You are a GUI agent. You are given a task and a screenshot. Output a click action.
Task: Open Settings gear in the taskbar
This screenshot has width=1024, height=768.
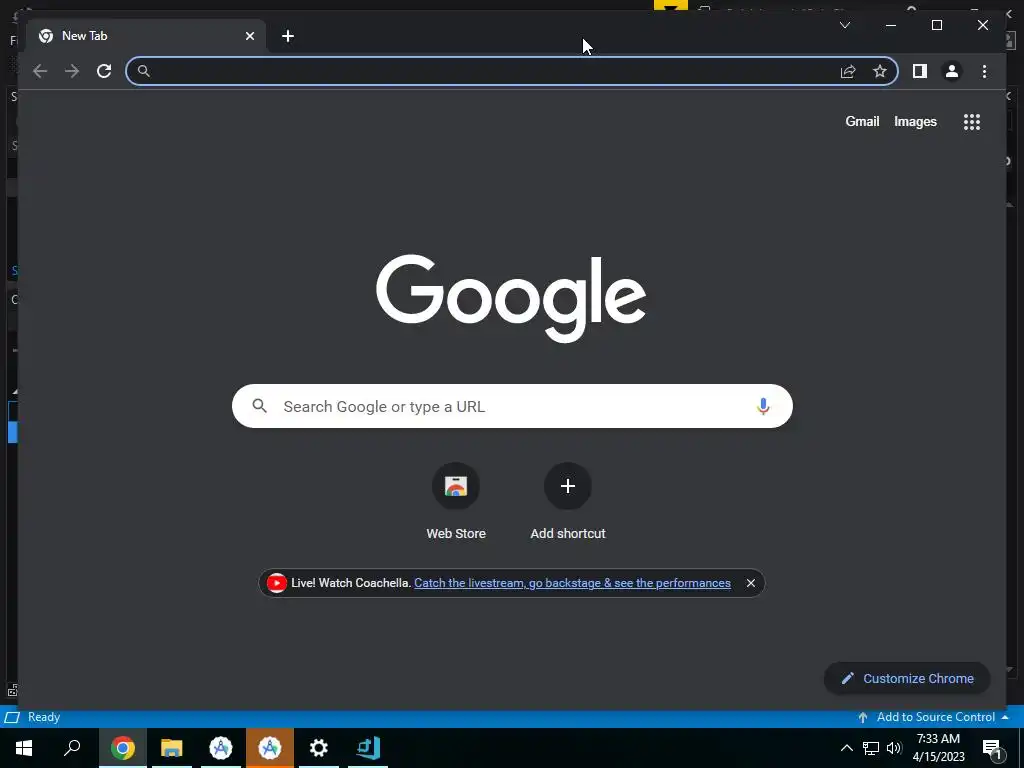(x=319, y=748)
